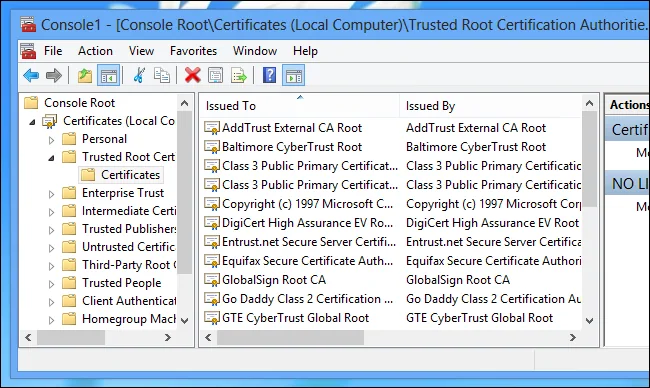Select Enterprise Trust folder label

tap(123, 193)
